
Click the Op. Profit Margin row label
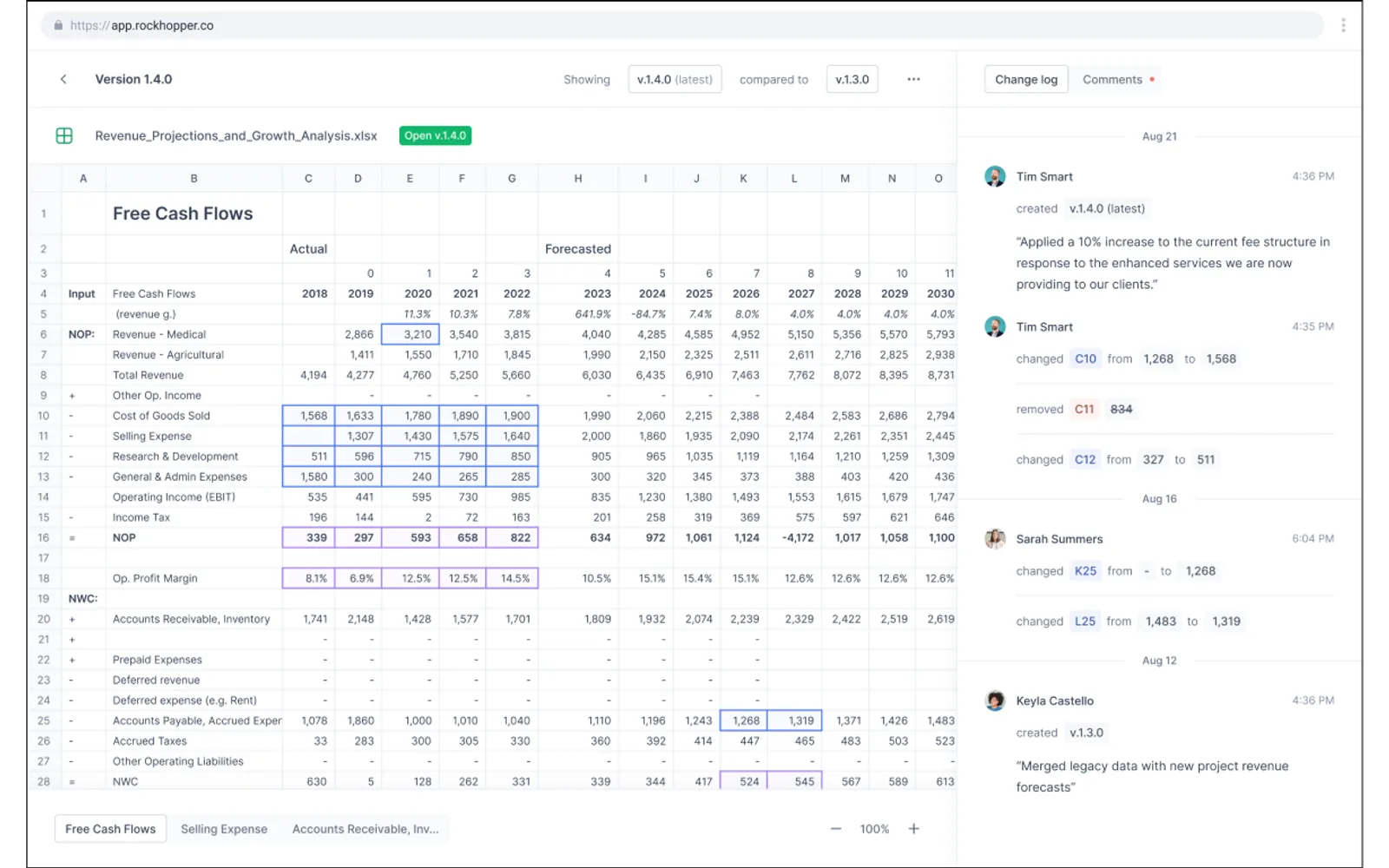click(x=155, y=578)
